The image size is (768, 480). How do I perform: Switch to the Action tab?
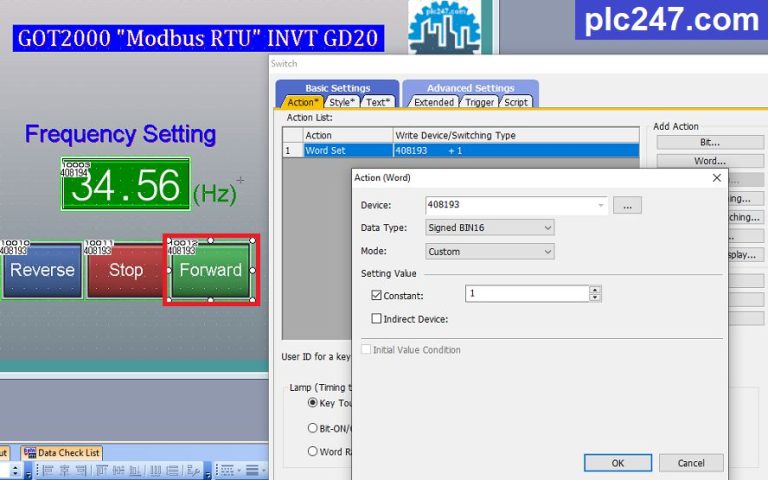[302, 102]
